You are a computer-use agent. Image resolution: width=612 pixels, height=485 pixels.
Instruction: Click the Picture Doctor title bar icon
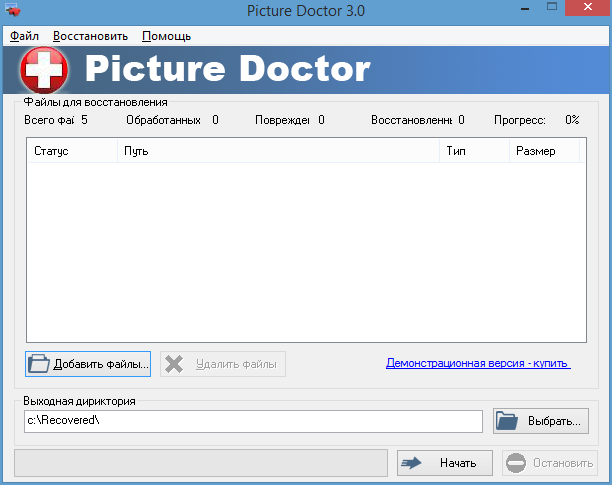13,11
